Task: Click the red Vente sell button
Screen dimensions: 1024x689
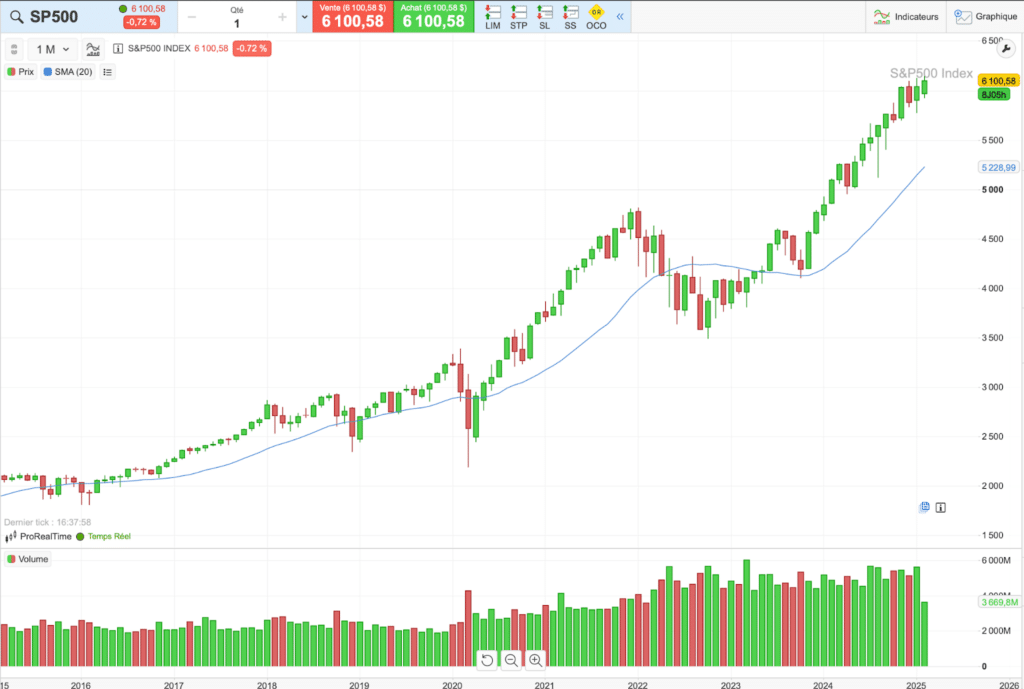Action: [353, 16]
